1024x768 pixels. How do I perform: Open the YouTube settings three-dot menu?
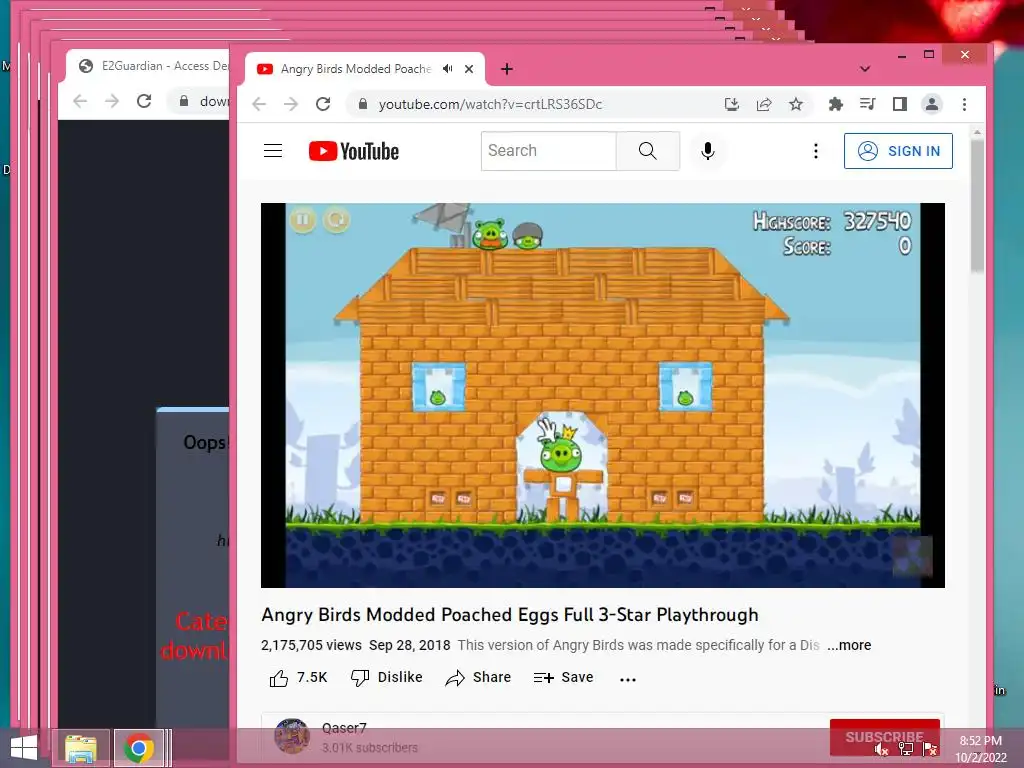pos(816,151)
